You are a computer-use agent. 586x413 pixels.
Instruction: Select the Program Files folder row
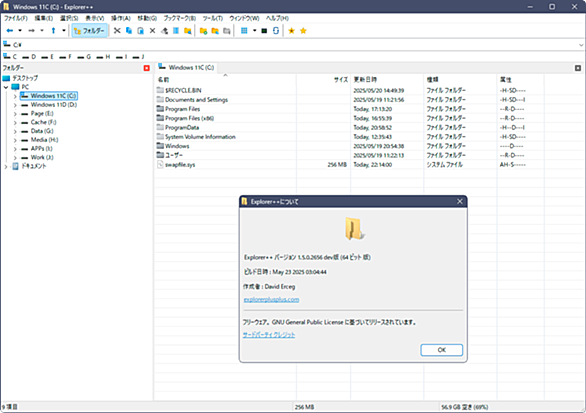point(182,109)
